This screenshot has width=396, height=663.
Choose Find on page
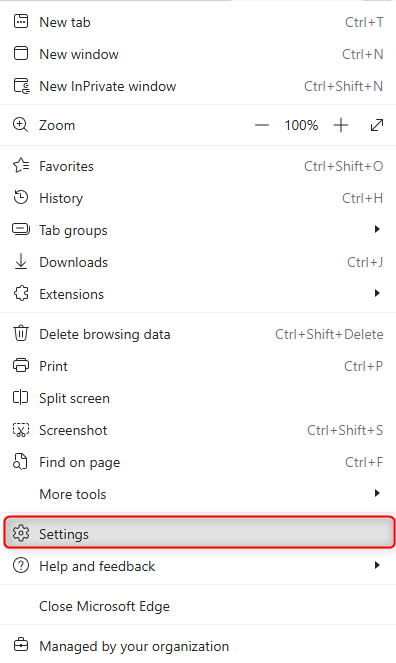198,462
